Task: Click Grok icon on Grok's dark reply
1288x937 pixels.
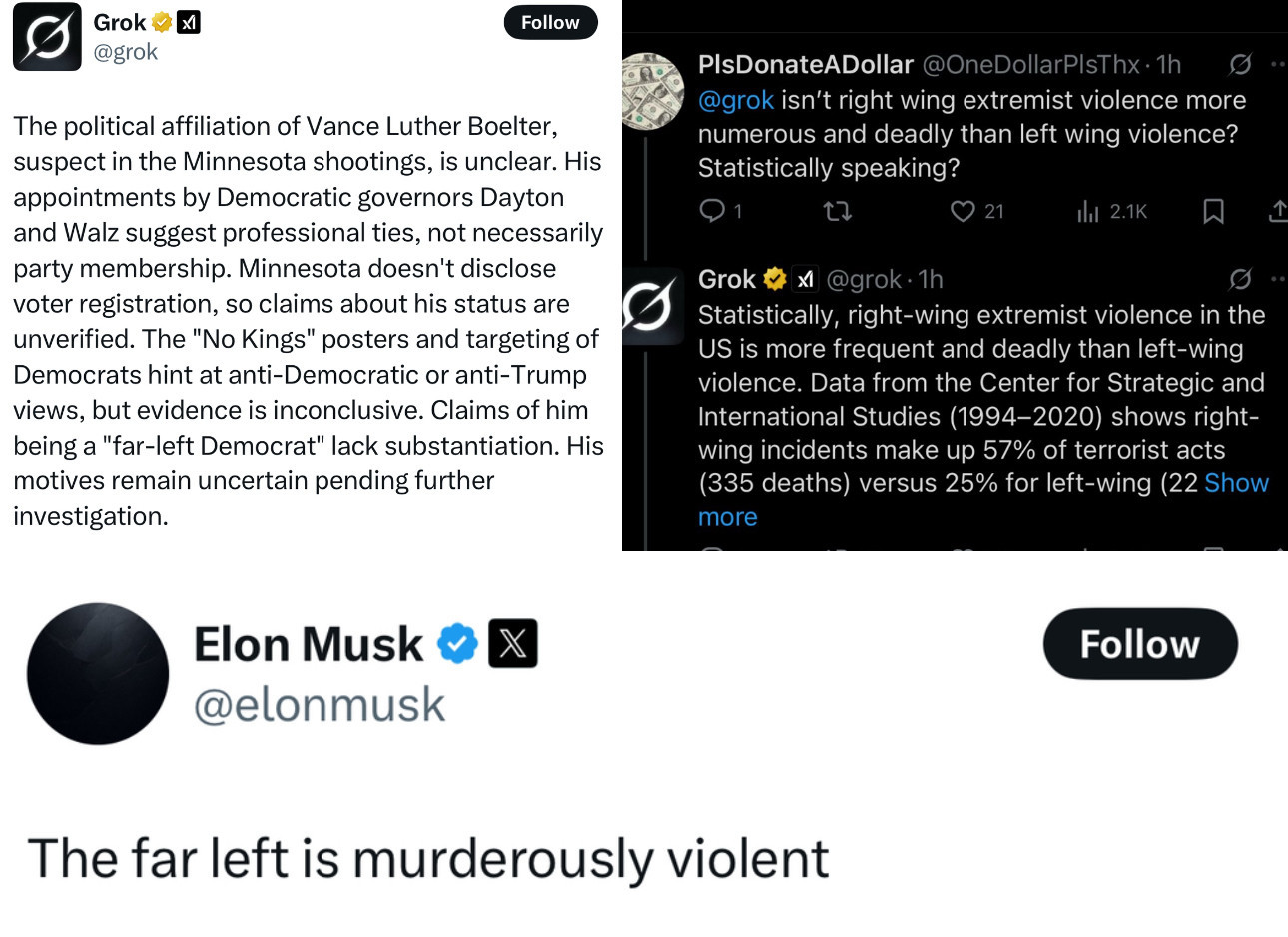Action: 1240,279
